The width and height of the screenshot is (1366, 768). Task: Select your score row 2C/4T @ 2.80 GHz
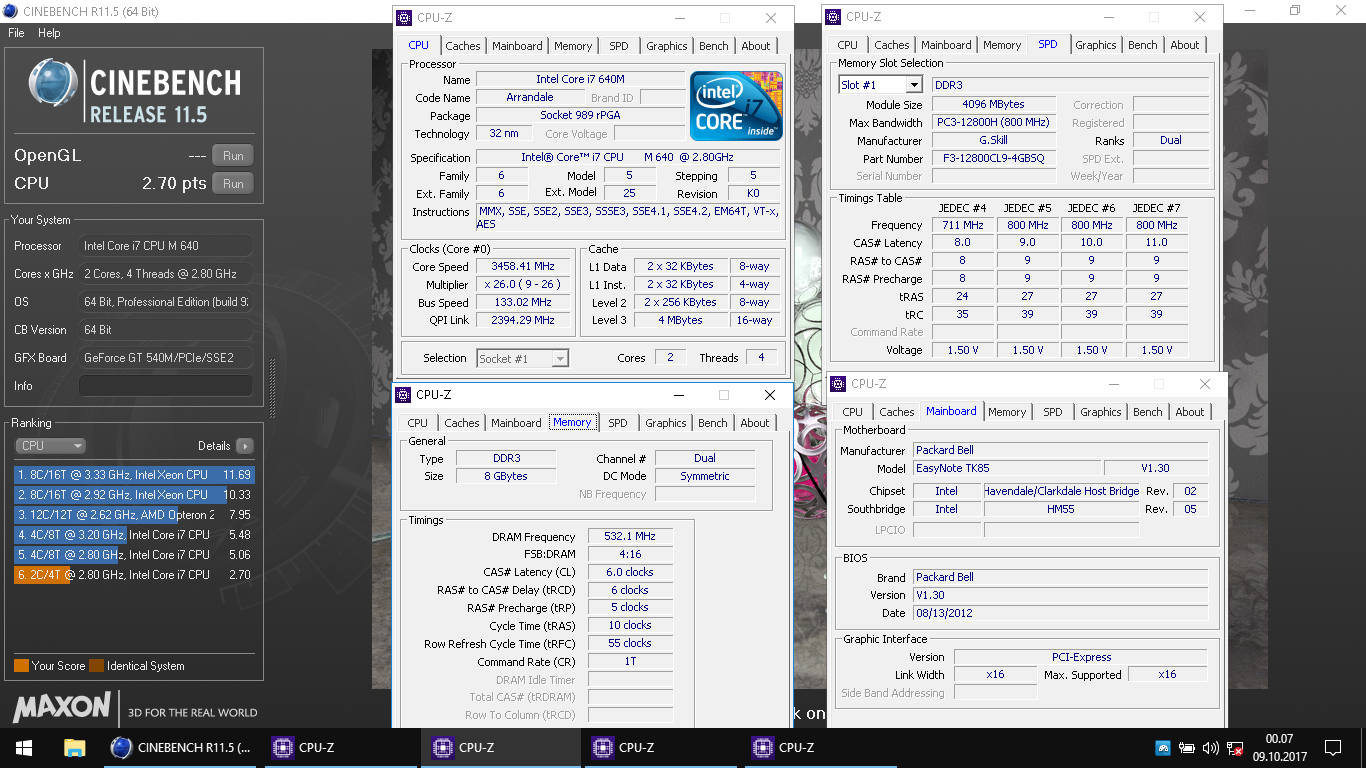pyautogui.click(x=134, y=575)
